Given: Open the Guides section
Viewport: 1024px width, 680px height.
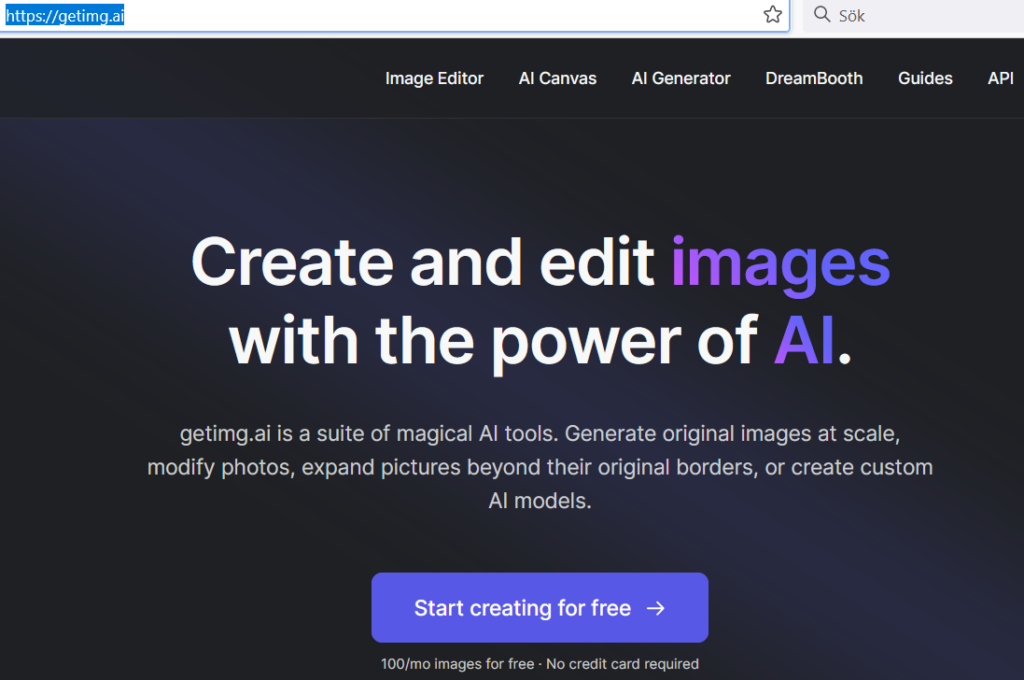Looking at the screenshot, I should (925, 78).
